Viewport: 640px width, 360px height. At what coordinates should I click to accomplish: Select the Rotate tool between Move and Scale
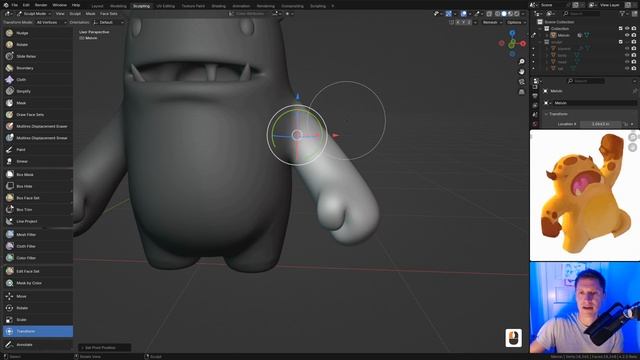[38, 308]
